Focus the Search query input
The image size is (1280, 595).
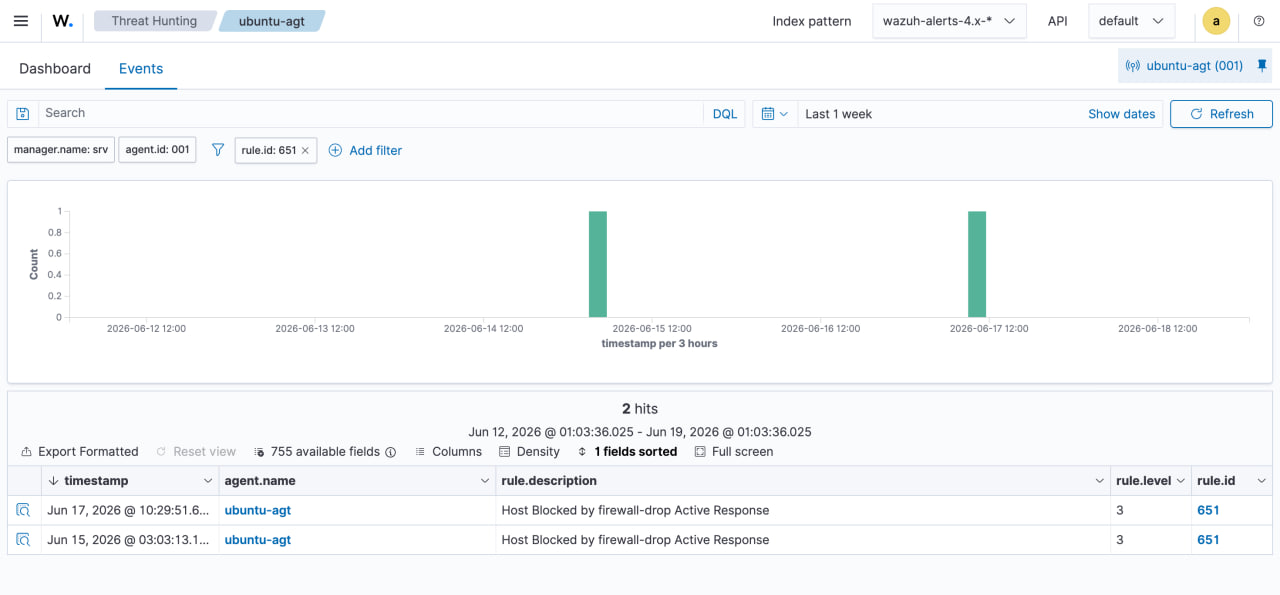click(x=372, y=114)
